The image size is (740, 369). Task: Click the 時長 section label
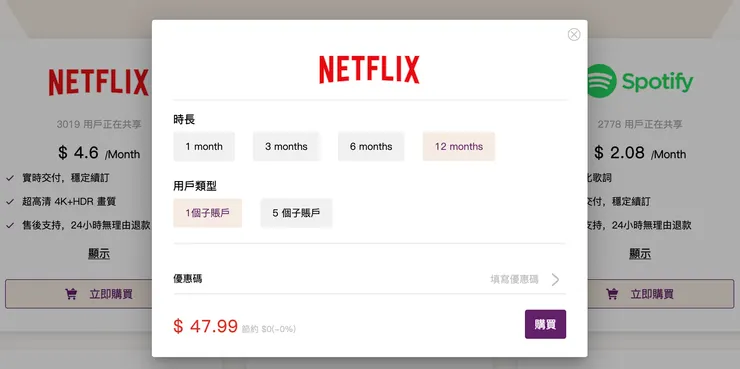pyautogui.click(x=184, y=120)
